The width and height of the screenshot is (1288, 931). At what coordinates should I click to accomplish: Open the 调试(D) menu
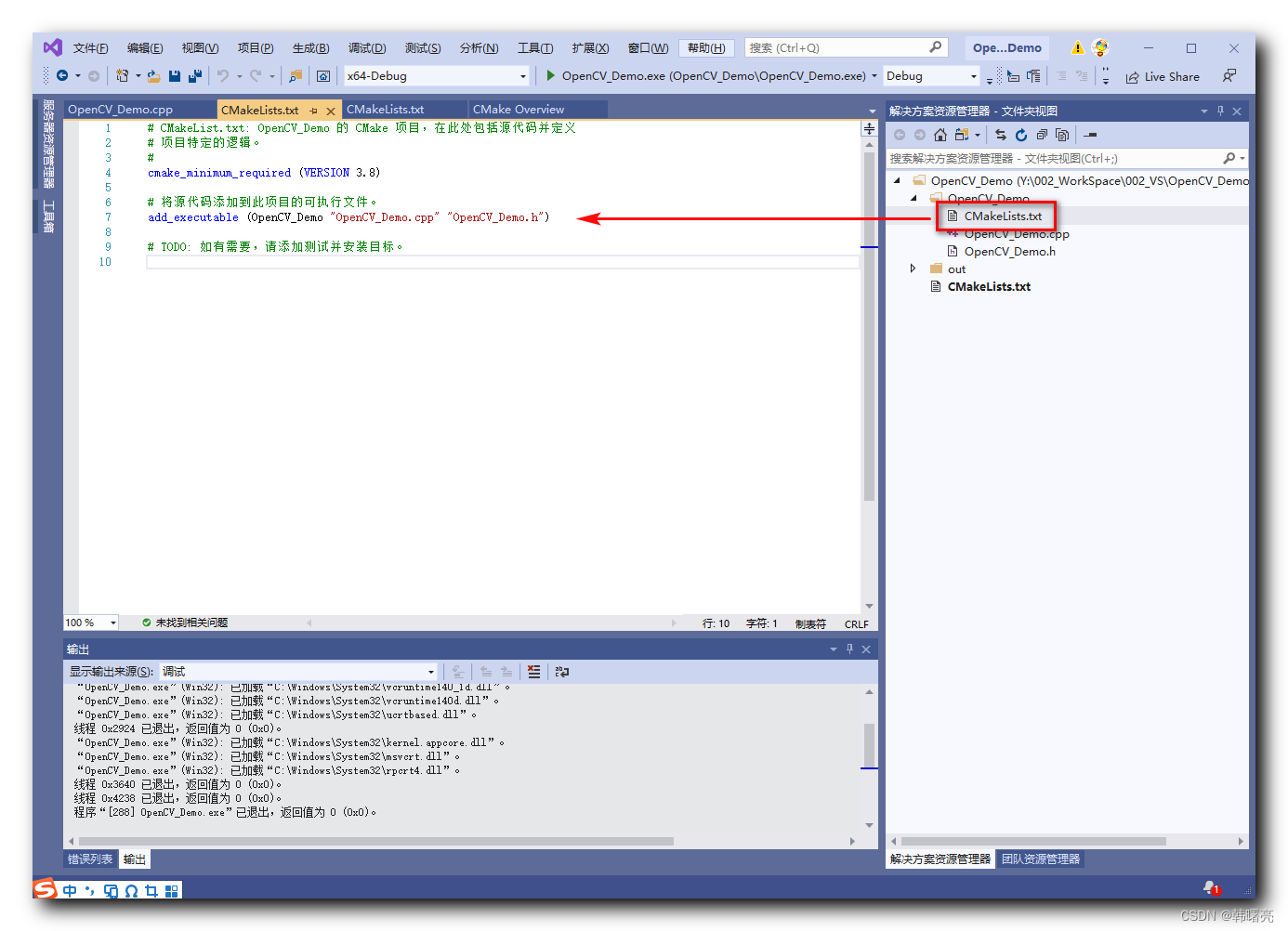click(366, 48)
